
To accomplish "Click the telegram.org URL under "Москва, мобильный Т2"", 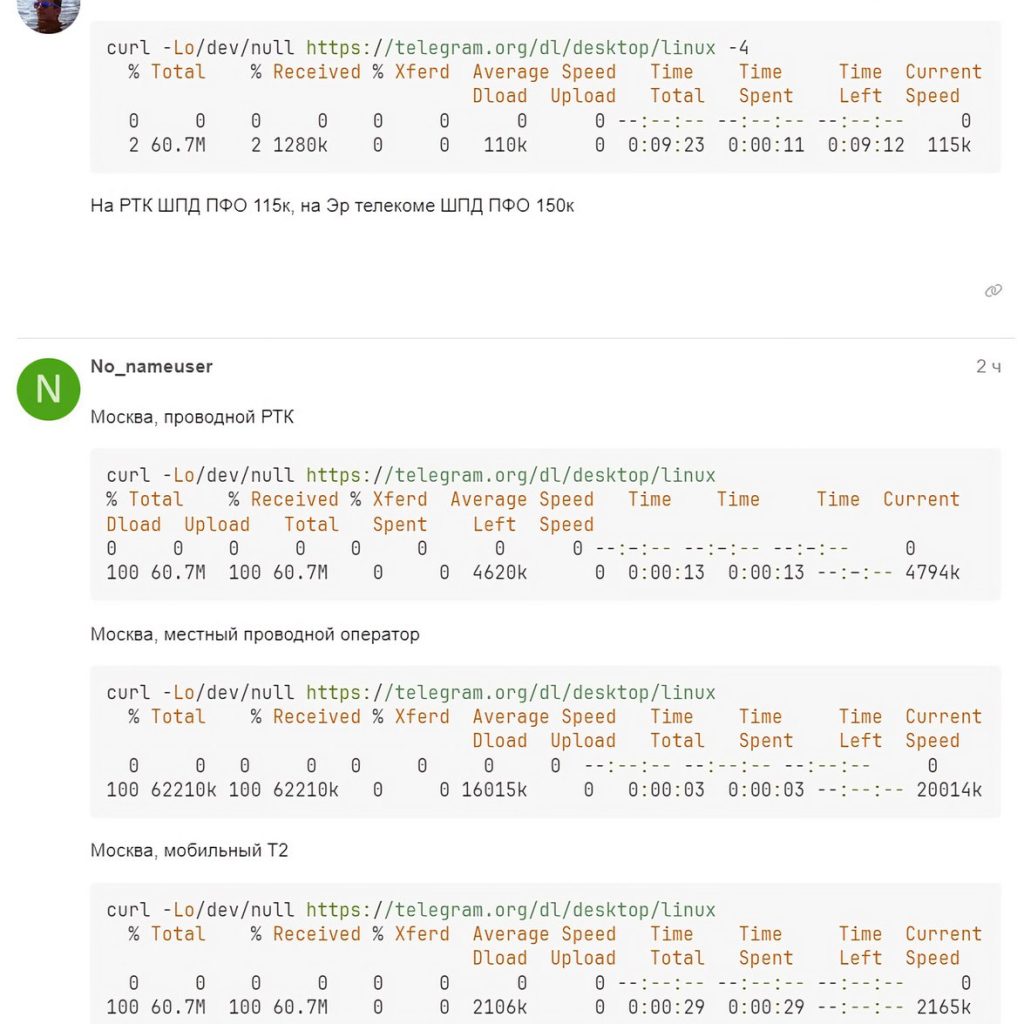I will coord(510,910).
